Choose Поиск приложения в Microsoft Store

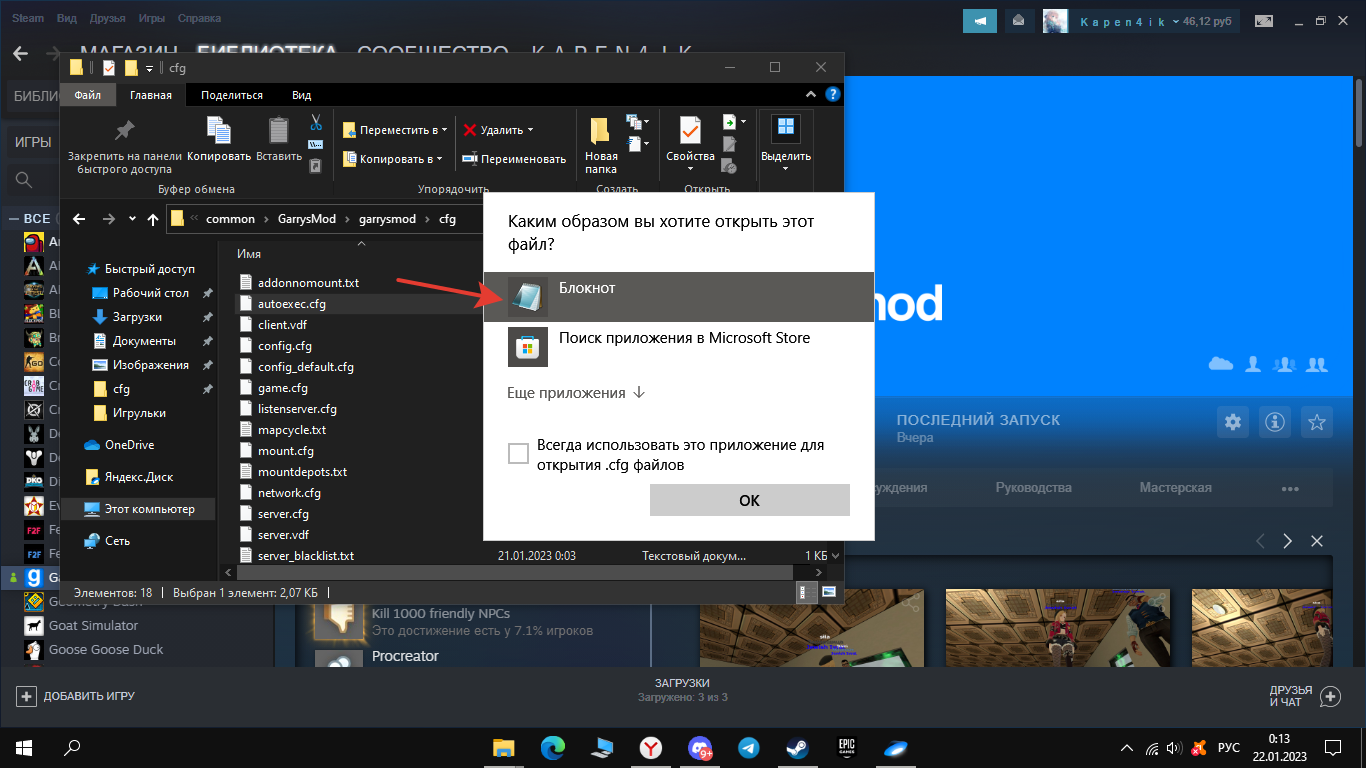point(678,347)
